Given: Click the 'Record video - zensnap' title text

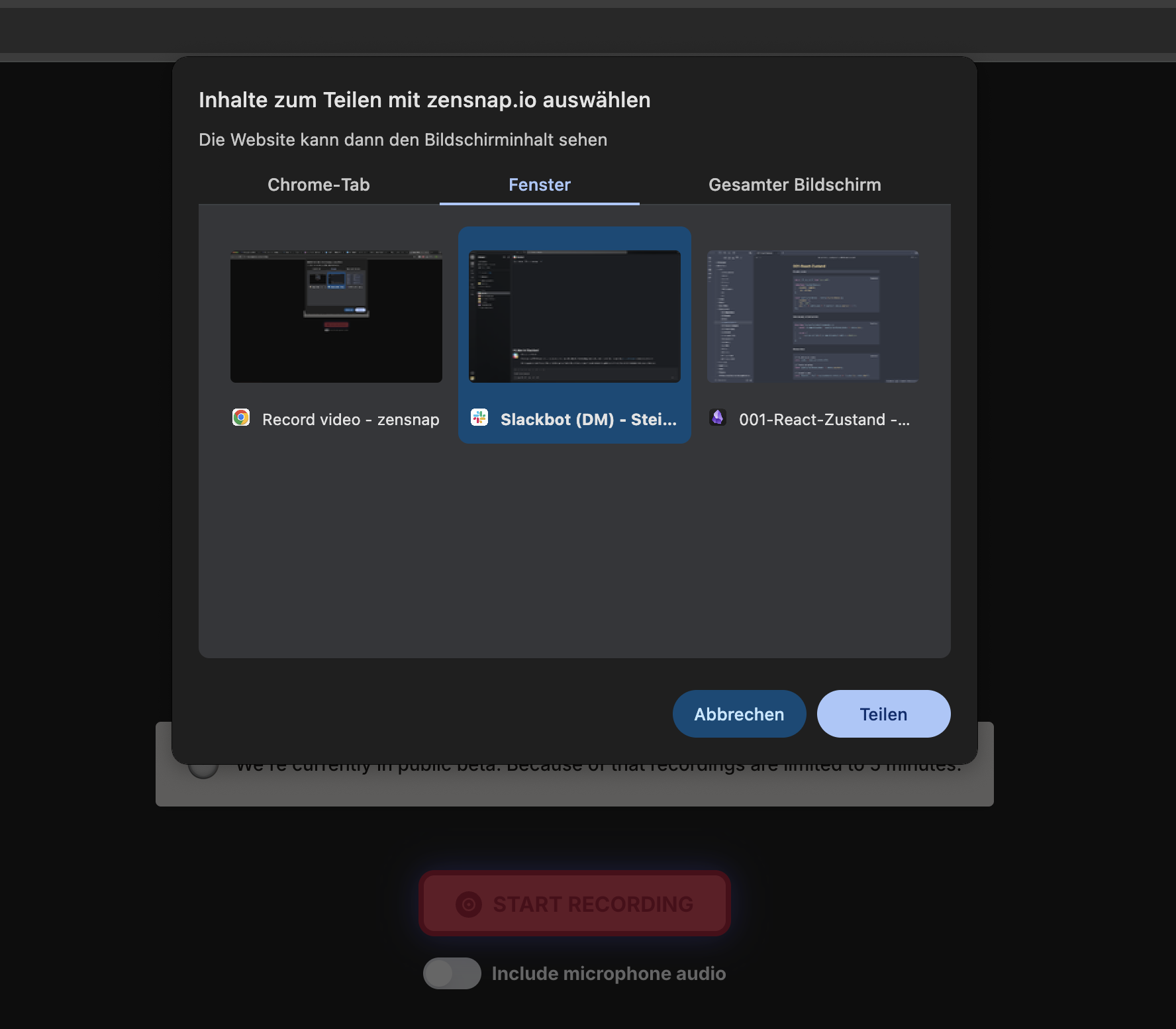Looking at the screenshot, I should pos(350,420).
